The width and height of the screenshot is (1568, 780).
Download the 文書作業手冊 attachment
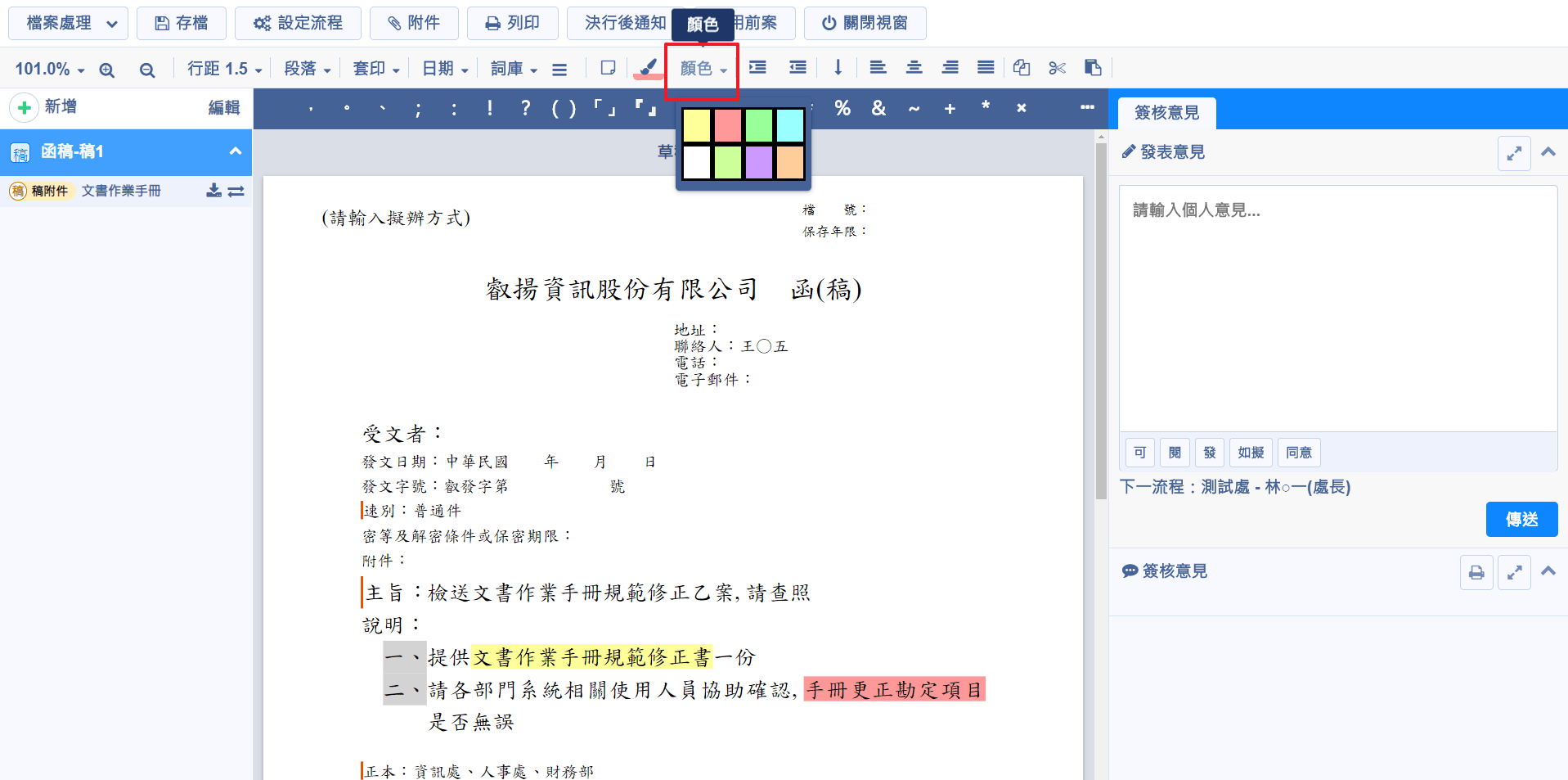pyautogui.click(x=213, y=191)
